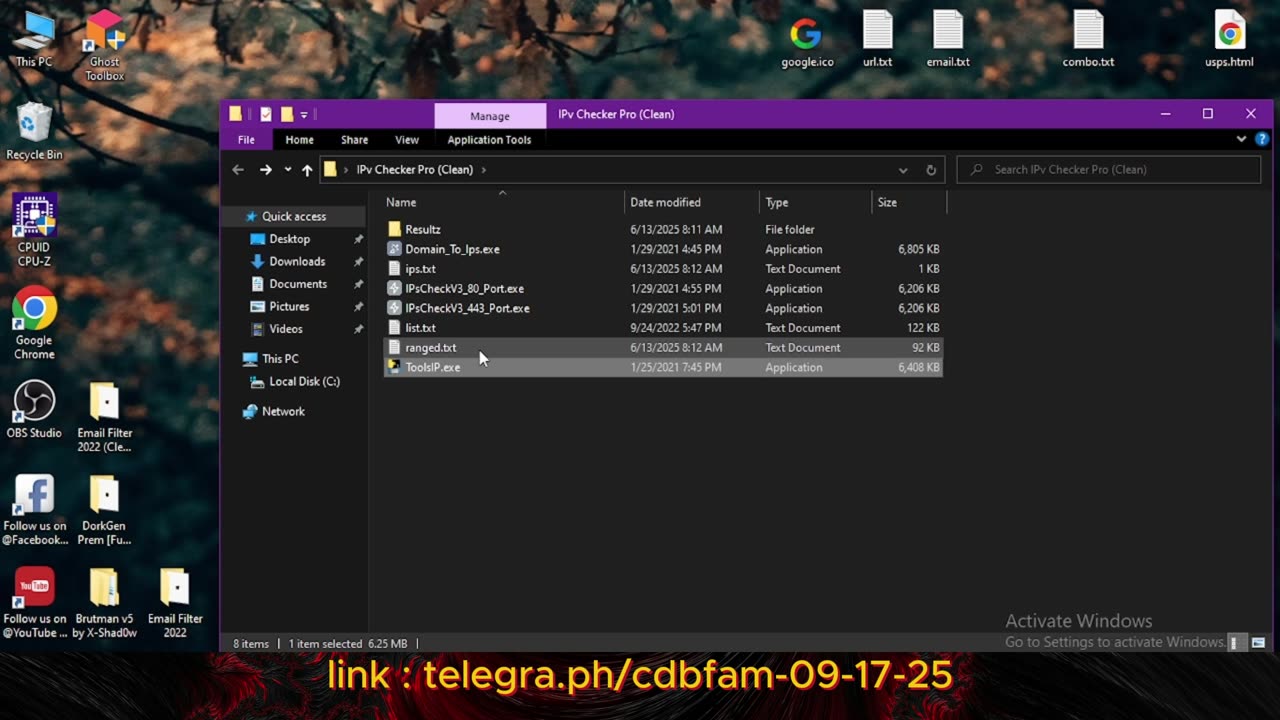Click the Search IPv Checker Pro field

click(x=1109, y=170)
